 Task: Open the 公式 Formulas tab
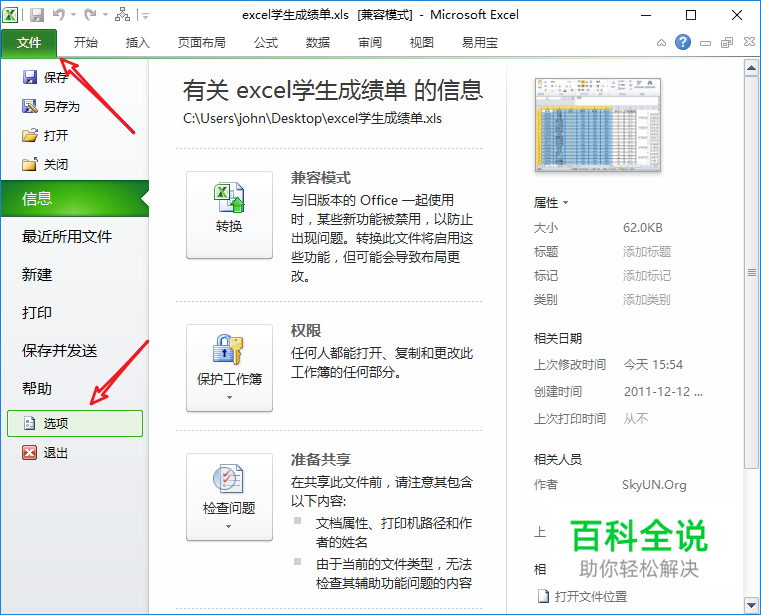(265, 43)
